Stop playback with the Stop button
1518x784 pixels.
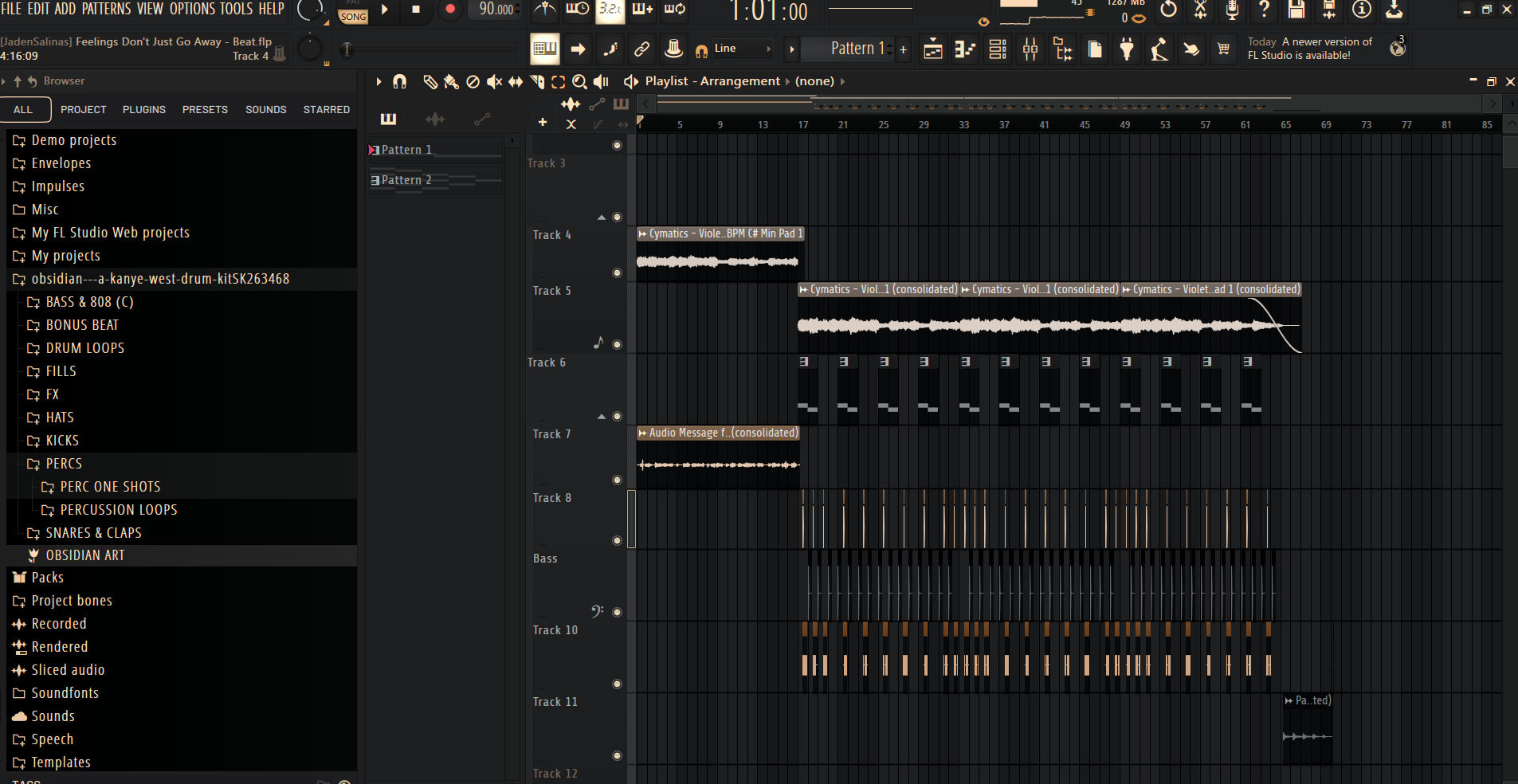coord(415,10)
